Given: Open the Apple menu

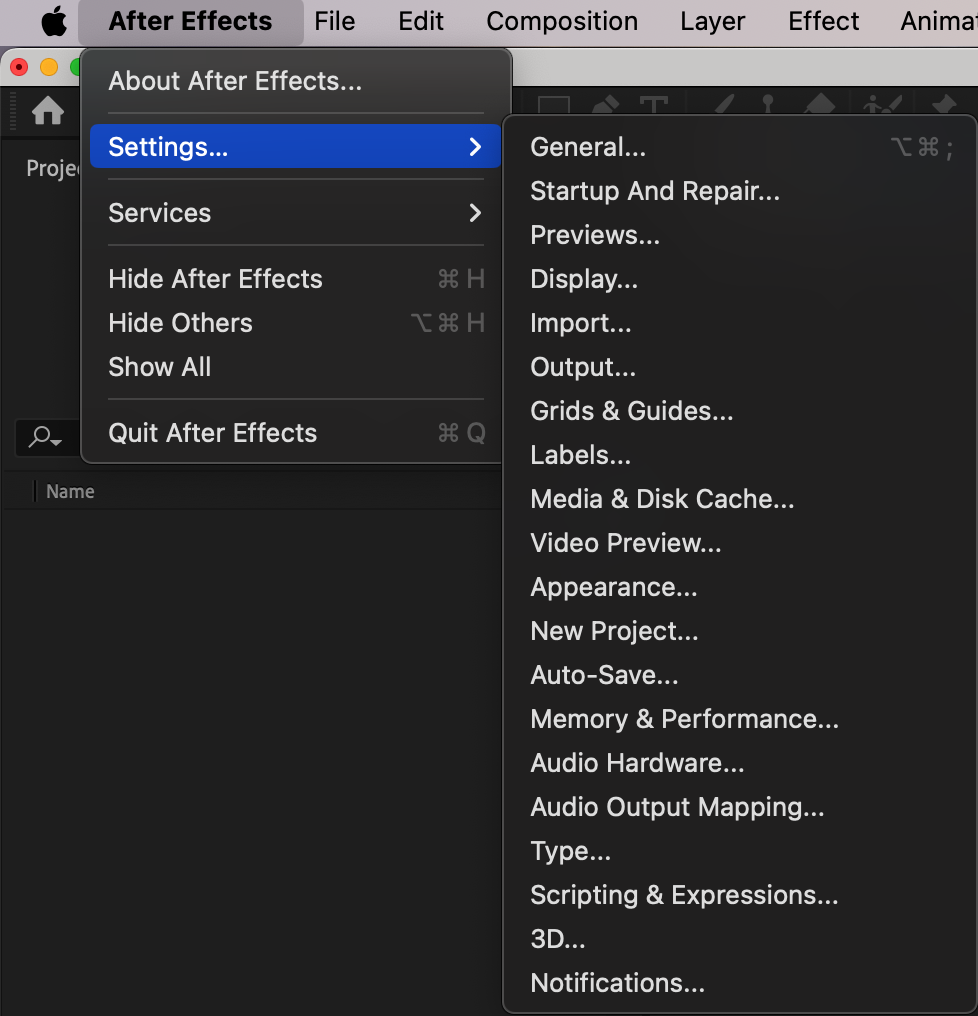Looking at the screenshot, I should point(53,21).
